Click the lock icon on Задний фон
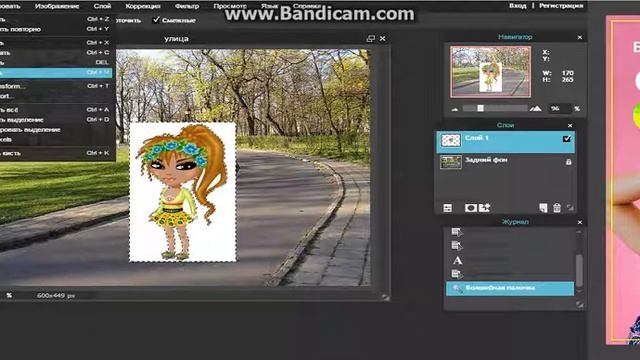640x360 pixels. 569,162
